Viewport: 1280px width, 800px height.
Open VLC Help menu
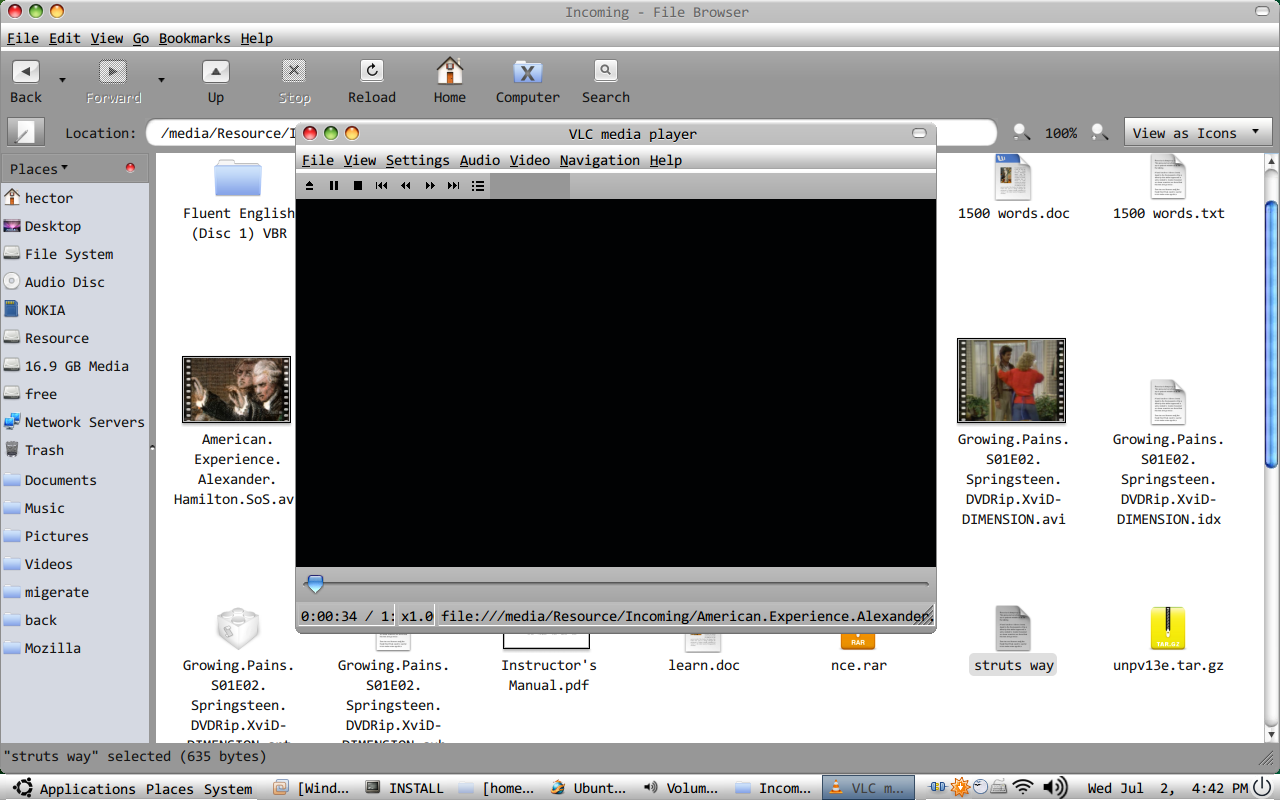[666, 160]
